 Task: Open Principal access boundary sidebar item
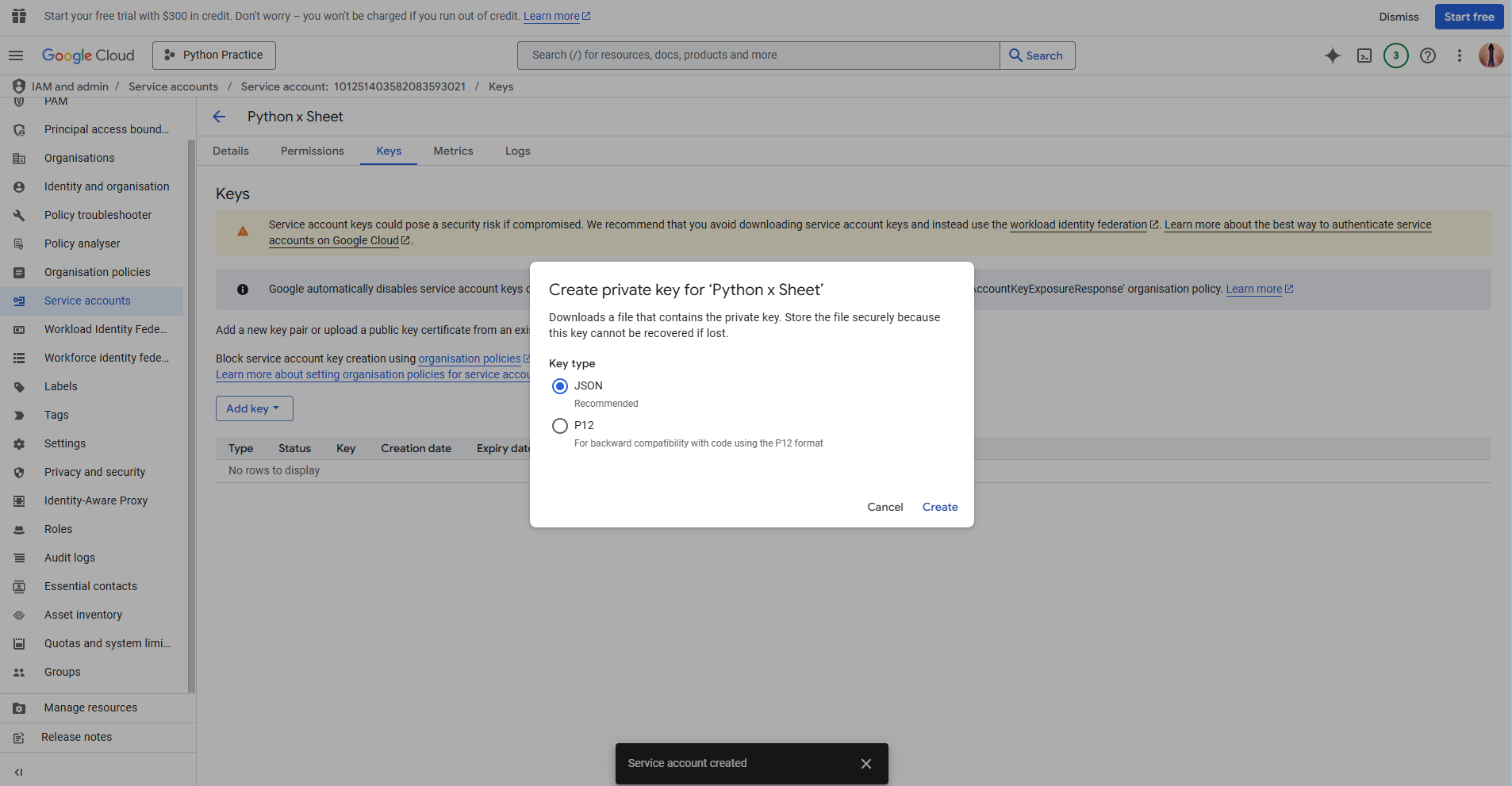pos(91,129)
